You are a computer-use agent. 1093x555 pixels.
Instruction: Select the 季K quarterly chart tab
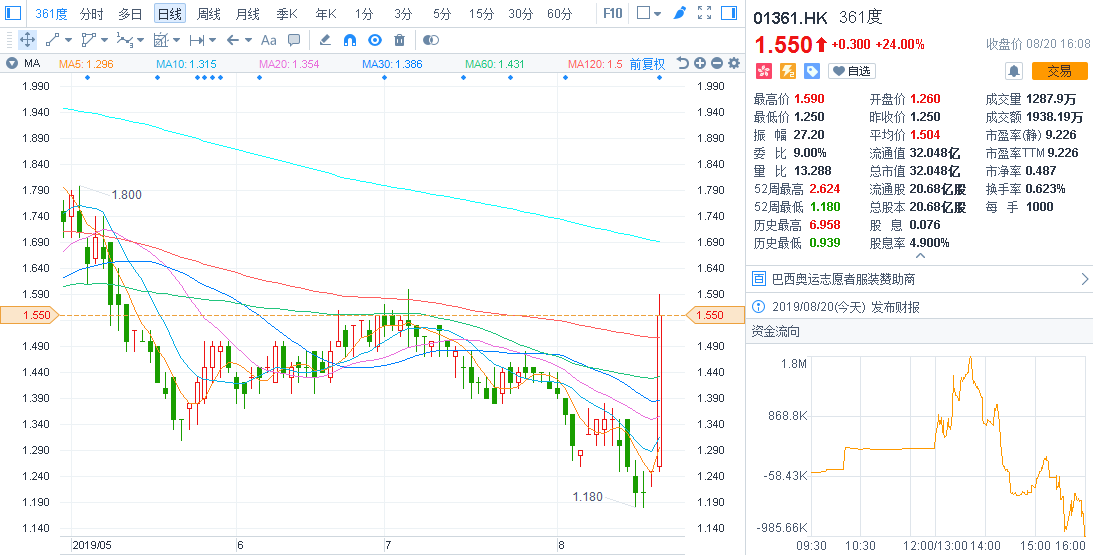(286, 13)
